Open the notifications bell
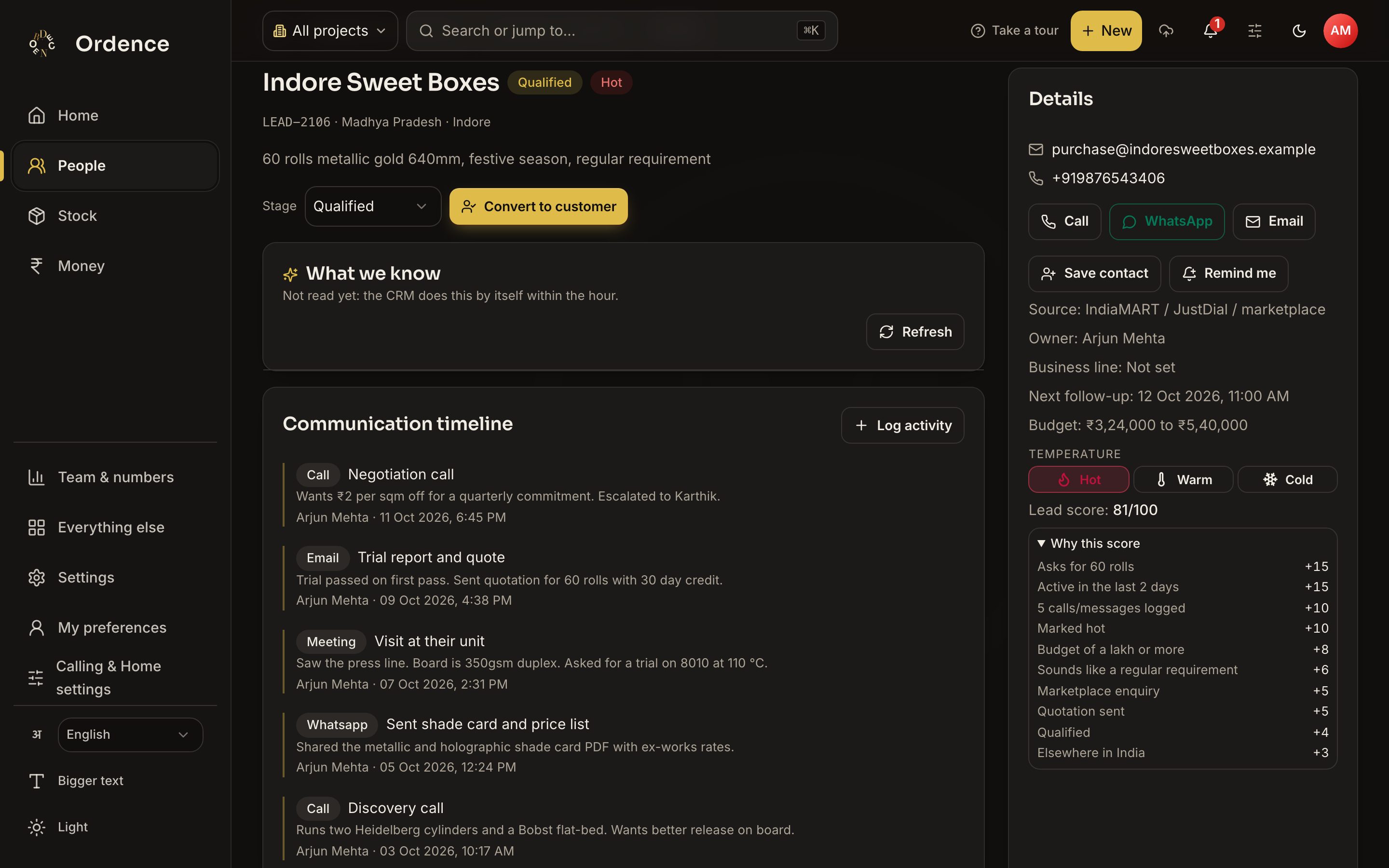Image resolution: width=1389 pixels, height=868 pixels. pos(1211,30)
